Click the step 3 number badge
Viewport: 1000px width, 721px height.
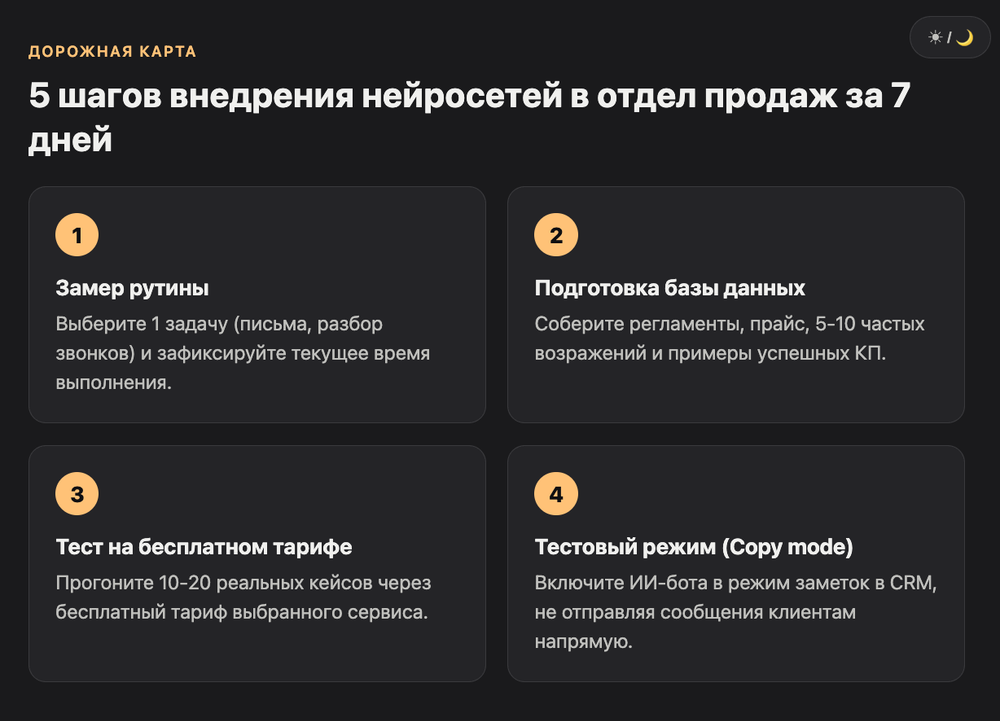pos(77,494)
